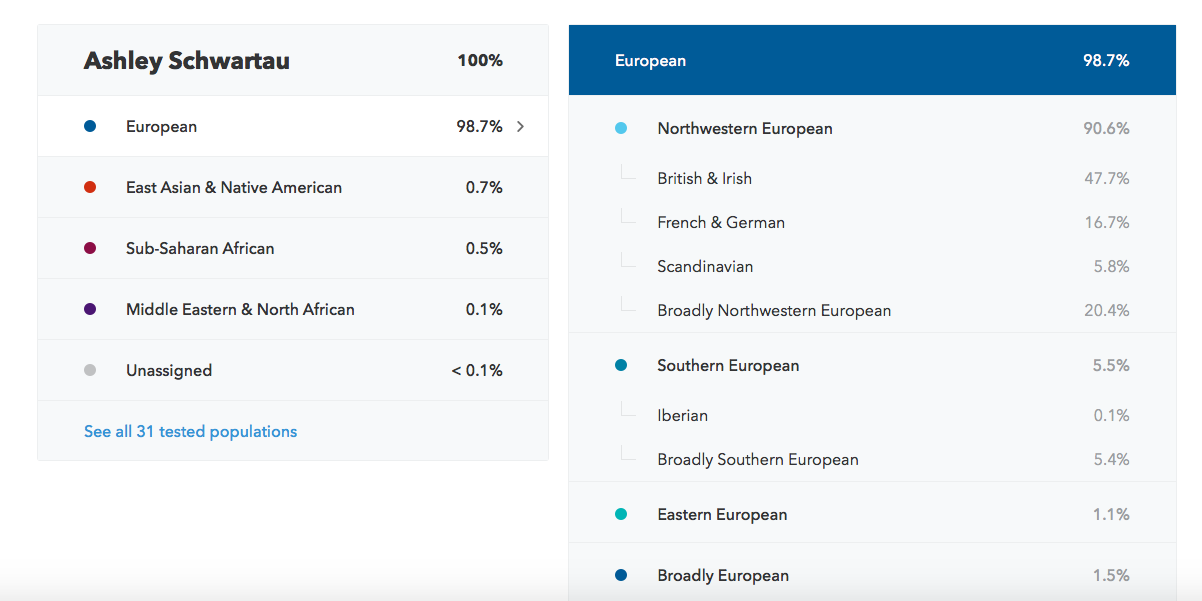Click the maroon Sub-Saharan African dot

[x=90, y=249]
